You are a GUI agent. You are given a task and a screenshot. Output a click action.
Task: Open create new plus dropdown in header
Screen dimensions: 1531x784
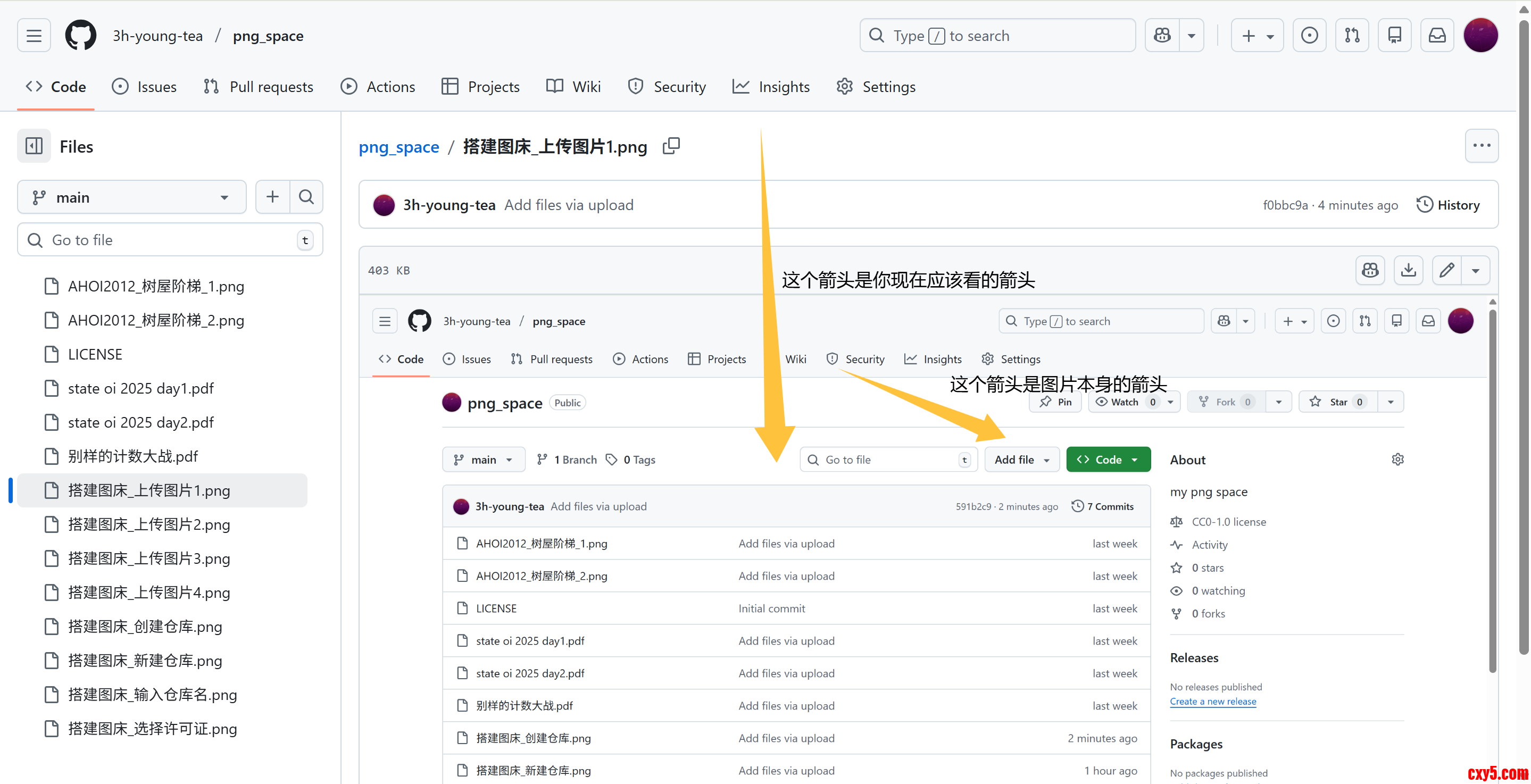coord(1257,36)
